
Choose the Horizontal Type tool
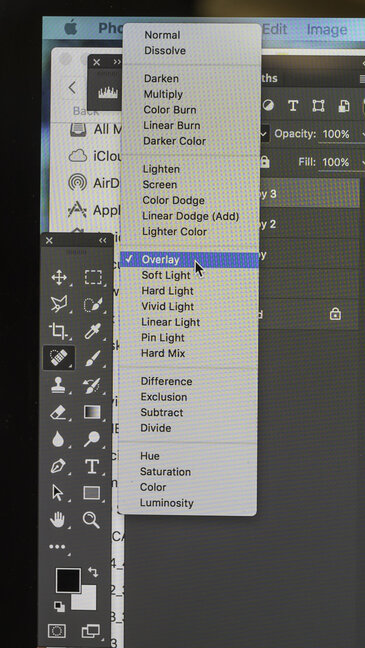click(x=92, y=466)
